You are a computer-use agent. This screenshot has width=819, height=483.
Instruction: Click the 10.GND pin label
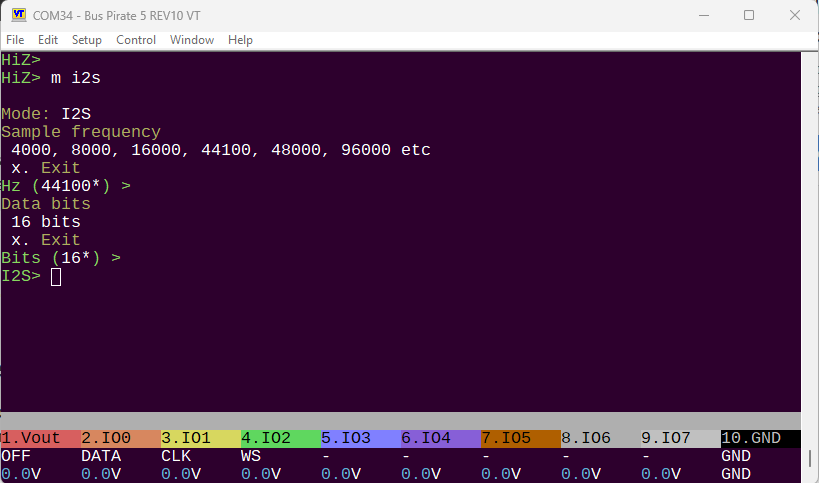coord(760,438)
